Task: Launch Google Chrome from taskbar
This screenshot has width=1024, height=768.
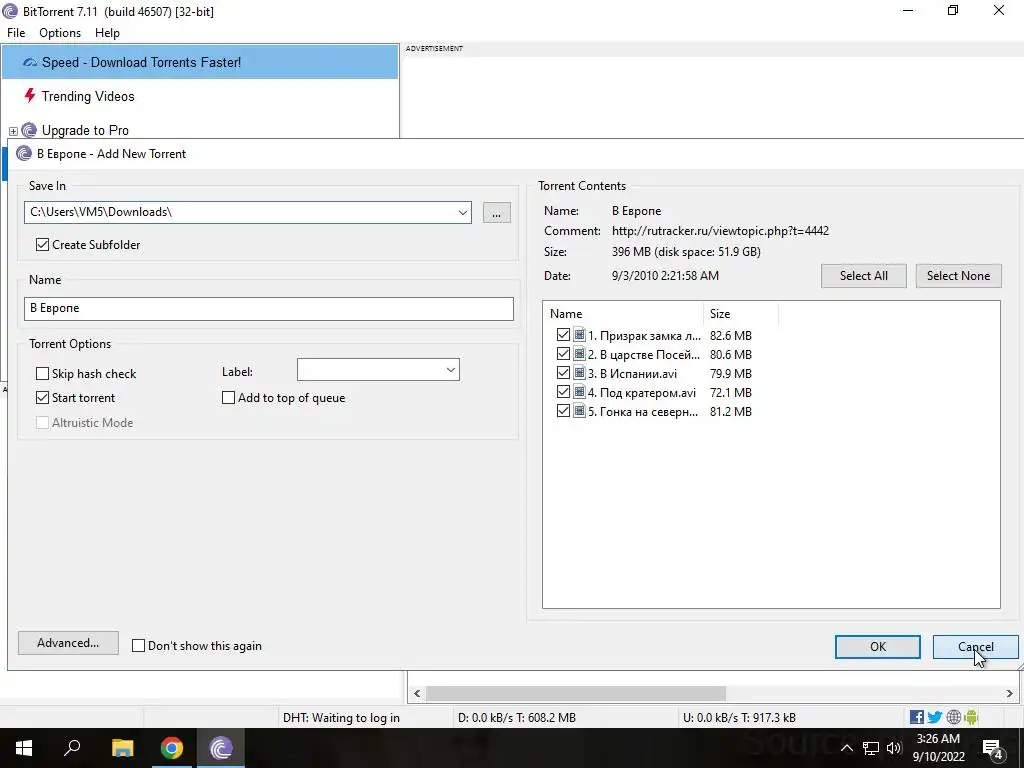Action: (172, 748)
